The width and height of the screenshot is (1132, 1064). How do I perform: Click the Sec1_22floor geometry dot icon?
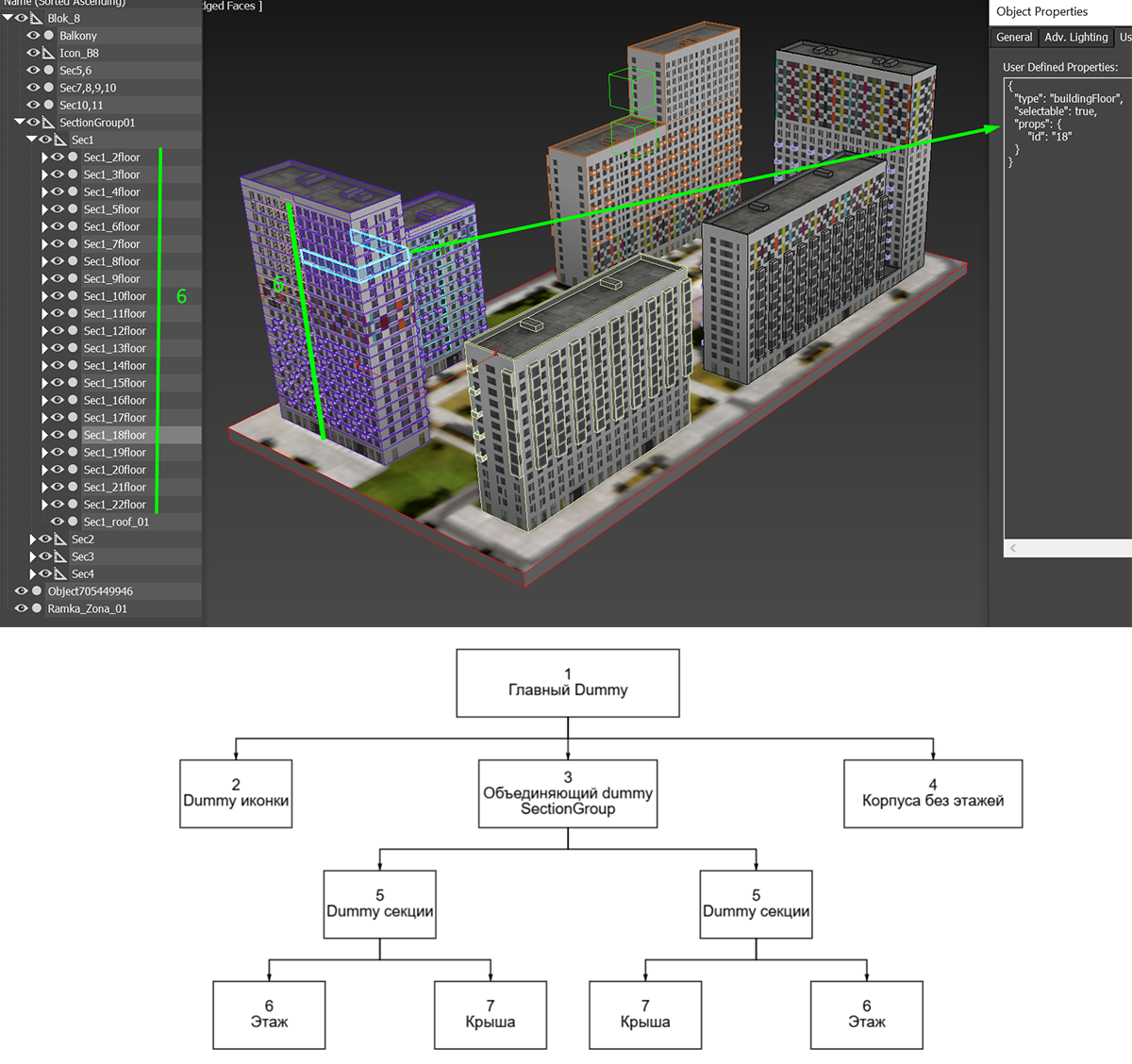click(73, 505)
